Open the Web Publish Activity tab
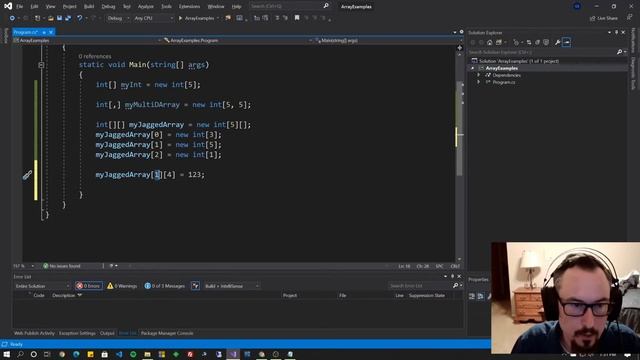The height and width of the screenshot is (360, 640). 34,333
